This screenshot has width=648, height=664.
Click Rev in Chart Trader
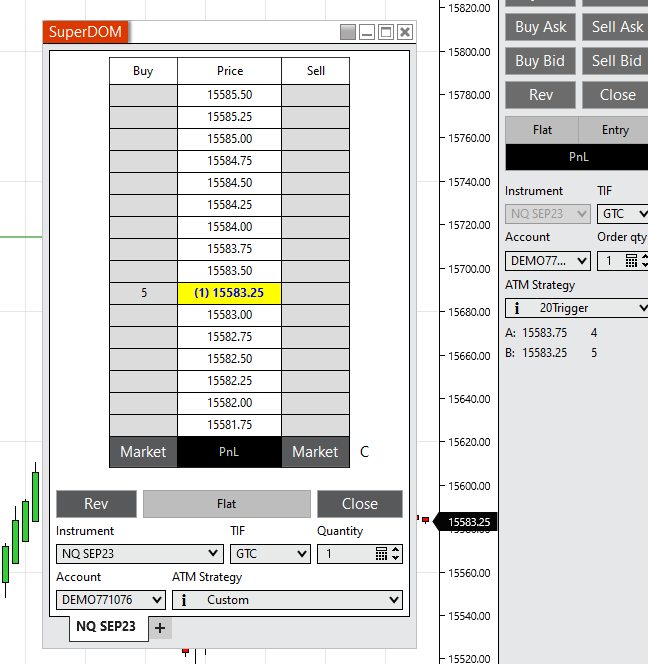click(540, 95)
